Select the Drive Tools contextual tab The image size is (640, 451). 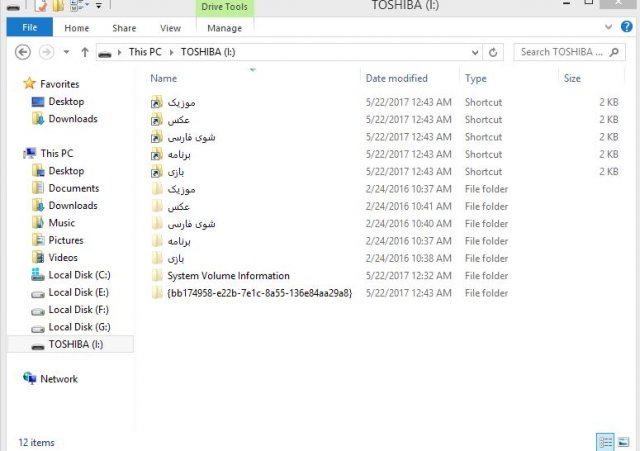224,7
